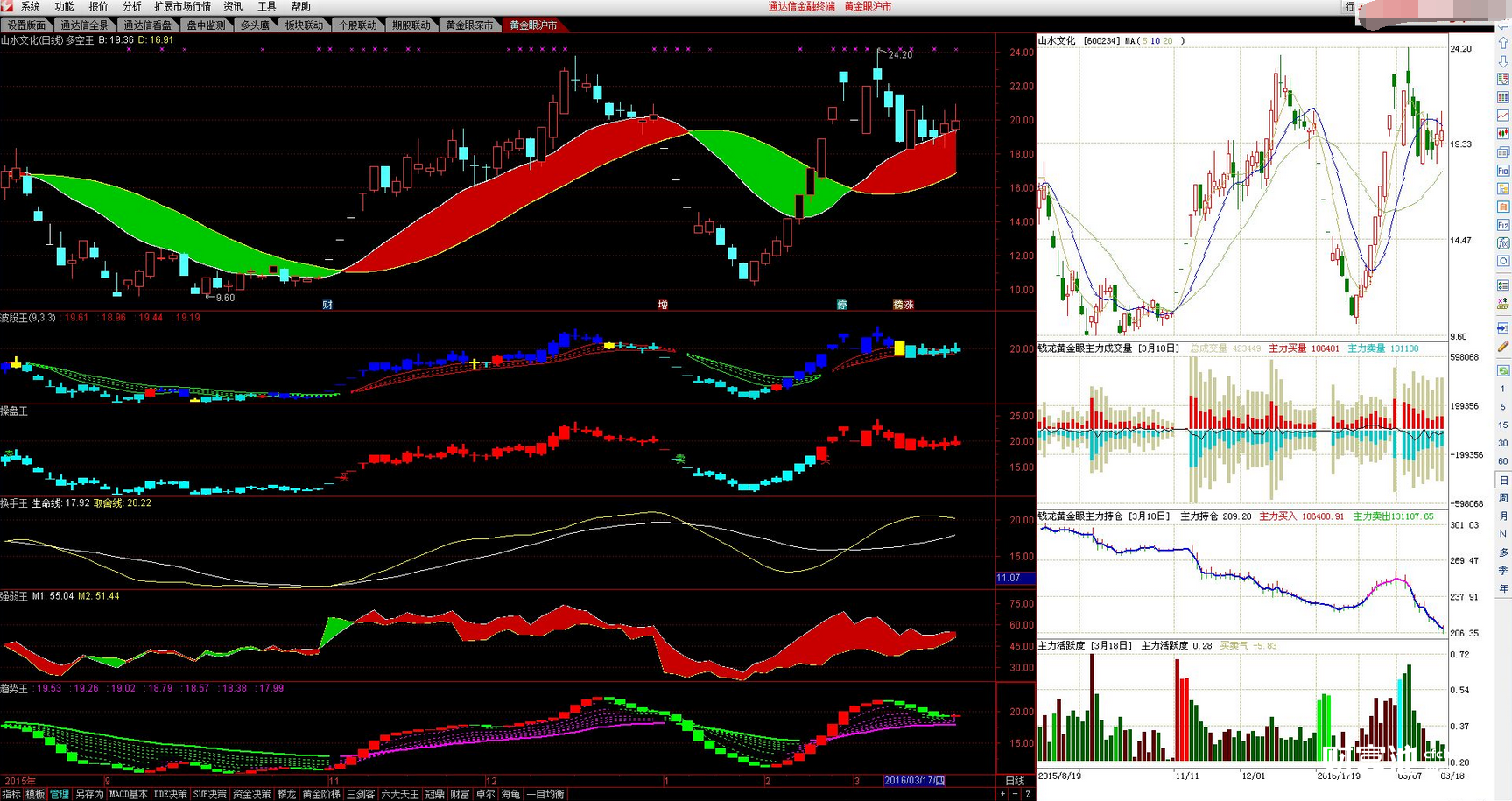This screenshot has width=1512, height=801.
Task: Click the orange document icon in sidebar
Action: [x=1503, y=207]
